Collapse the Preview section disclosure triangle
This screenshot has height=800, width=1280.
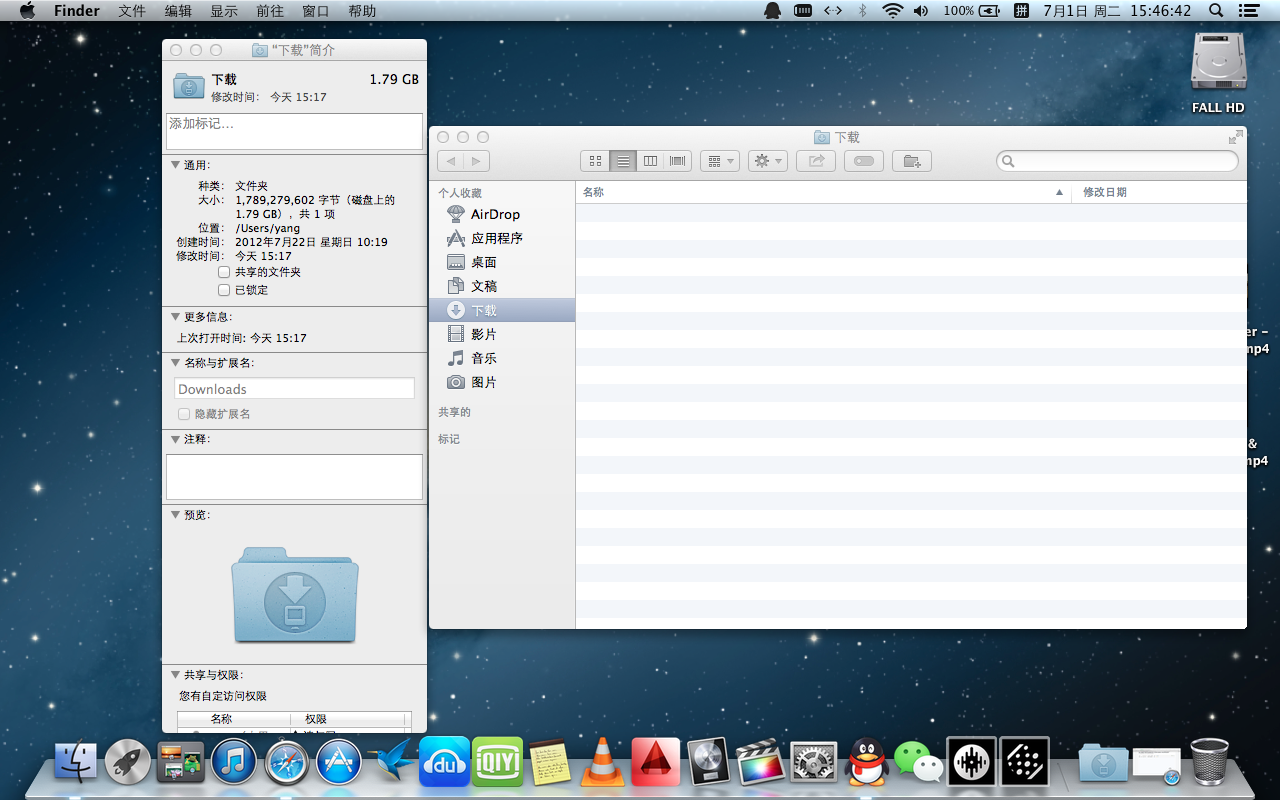(175, 515)
